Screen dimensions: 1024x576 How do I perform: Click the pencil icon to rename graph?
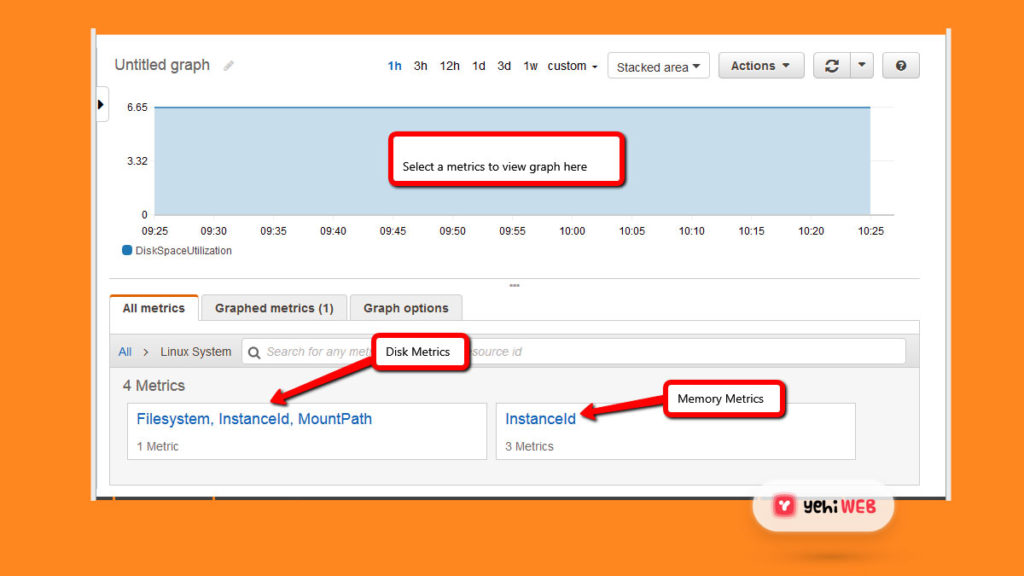coord(229,66)
